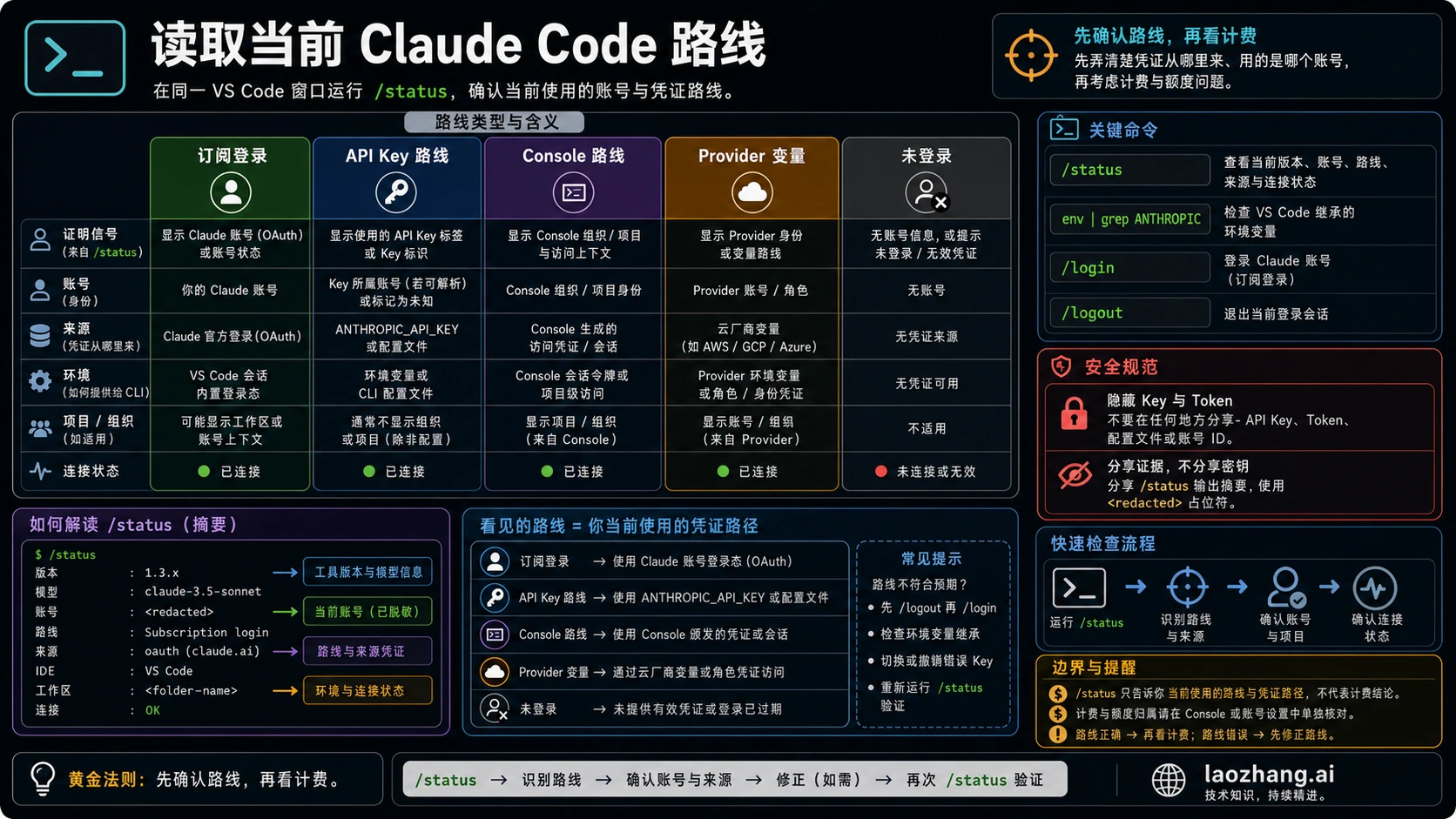Click the green 'OK' connection value
This screenshot has height=819, width=1456.
152,710
